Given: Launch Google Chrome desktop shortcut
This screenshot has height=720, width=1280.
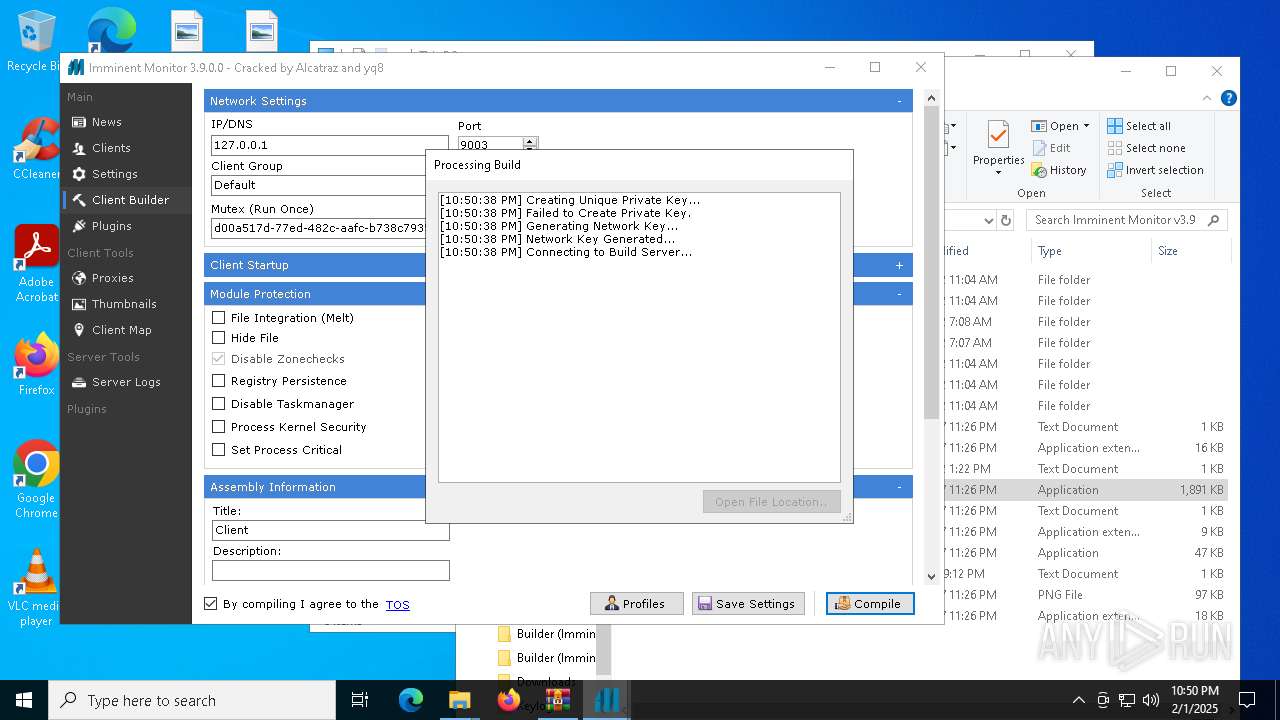Looking at the screenshot, I should pos(36,480).
